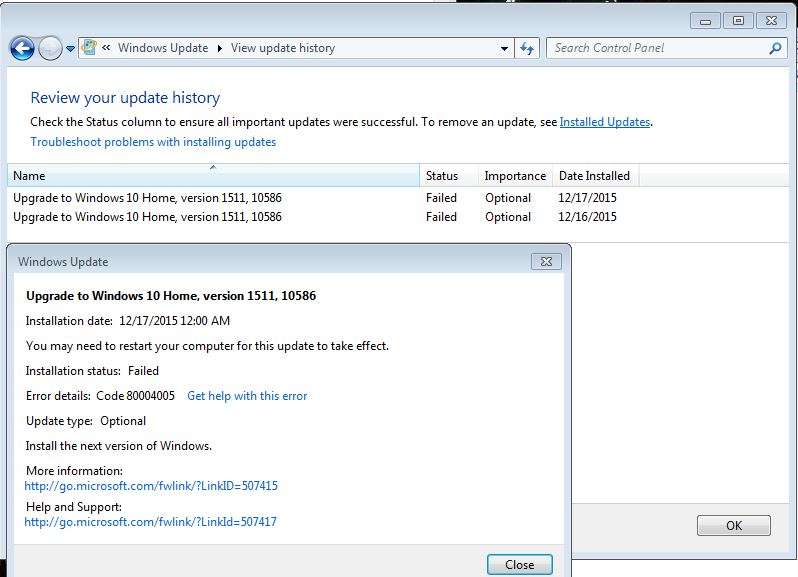The image size is (798, 577).
Task: Click the magnifier search icon
Action: (775, 48)
